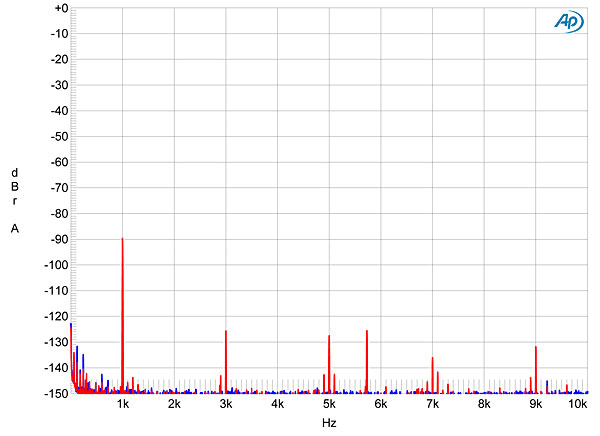
Task: Select the 2k tick label on the x-axis
Action: [x=174, y=405]
